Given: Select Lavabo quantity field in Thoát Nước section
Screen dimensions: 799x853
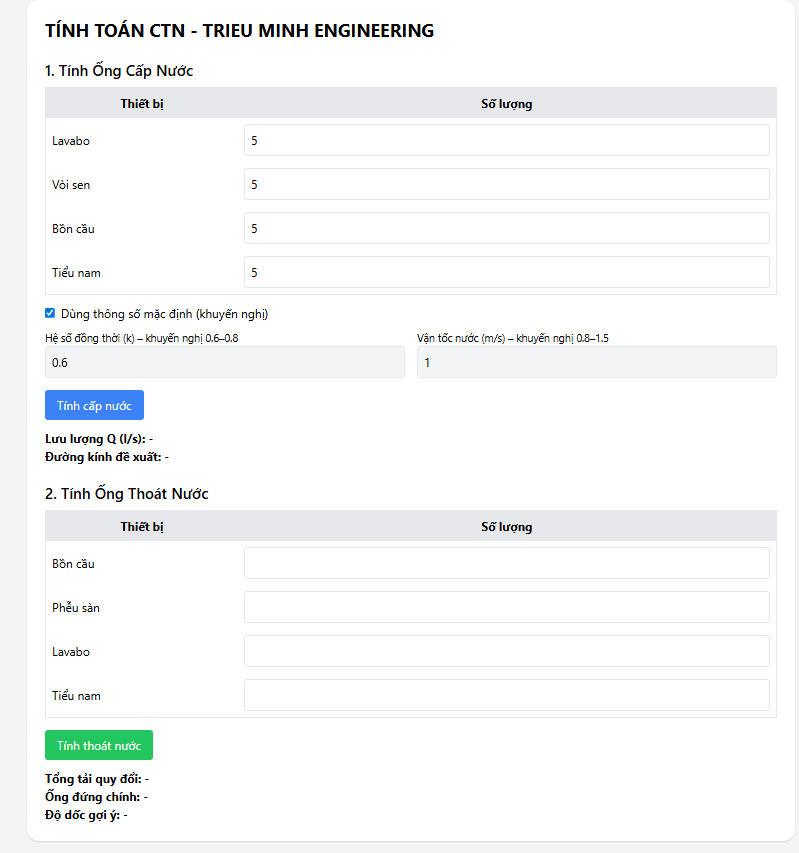Looking at the screenshot, I should click(506, 651).
